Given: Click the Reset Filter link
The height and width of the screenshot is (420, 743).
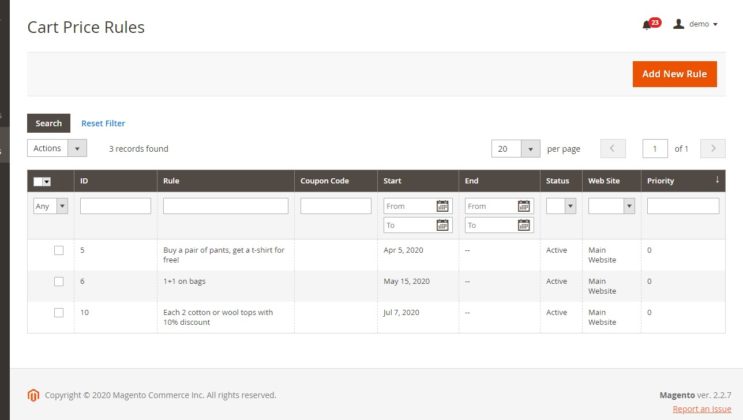Looking at the screenshot, I should click(103, 123).
